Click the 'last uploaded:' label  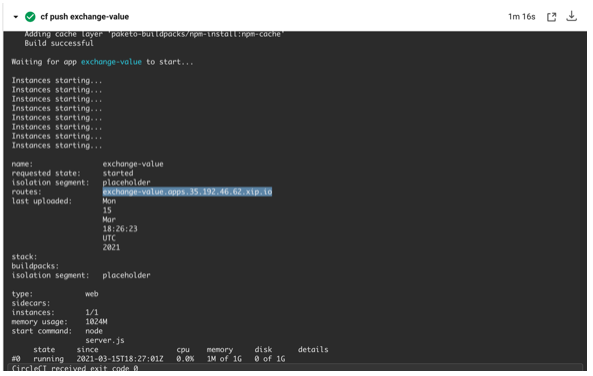(42, 201)
